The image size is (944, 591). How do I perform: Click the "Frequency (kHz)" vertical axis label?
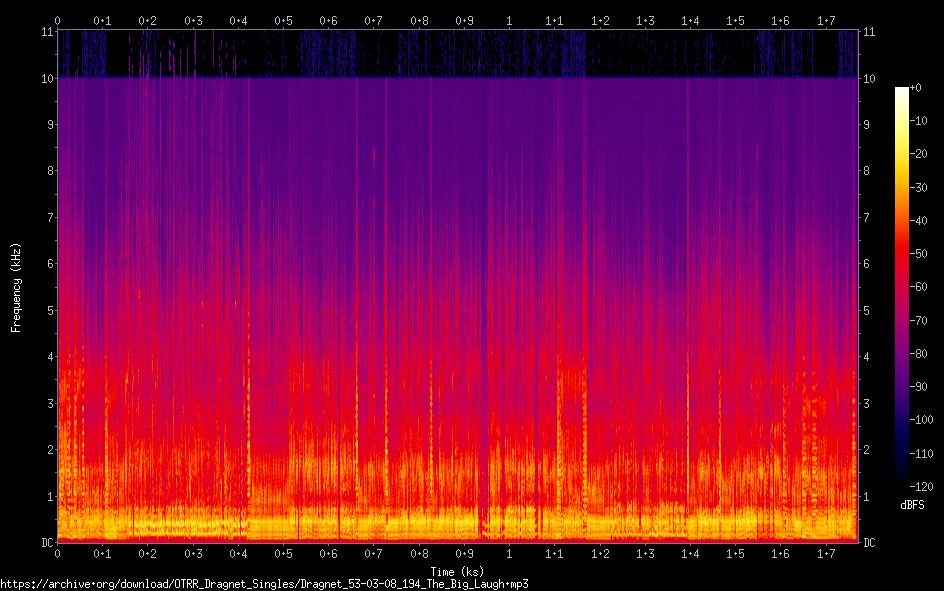point(16,287)
